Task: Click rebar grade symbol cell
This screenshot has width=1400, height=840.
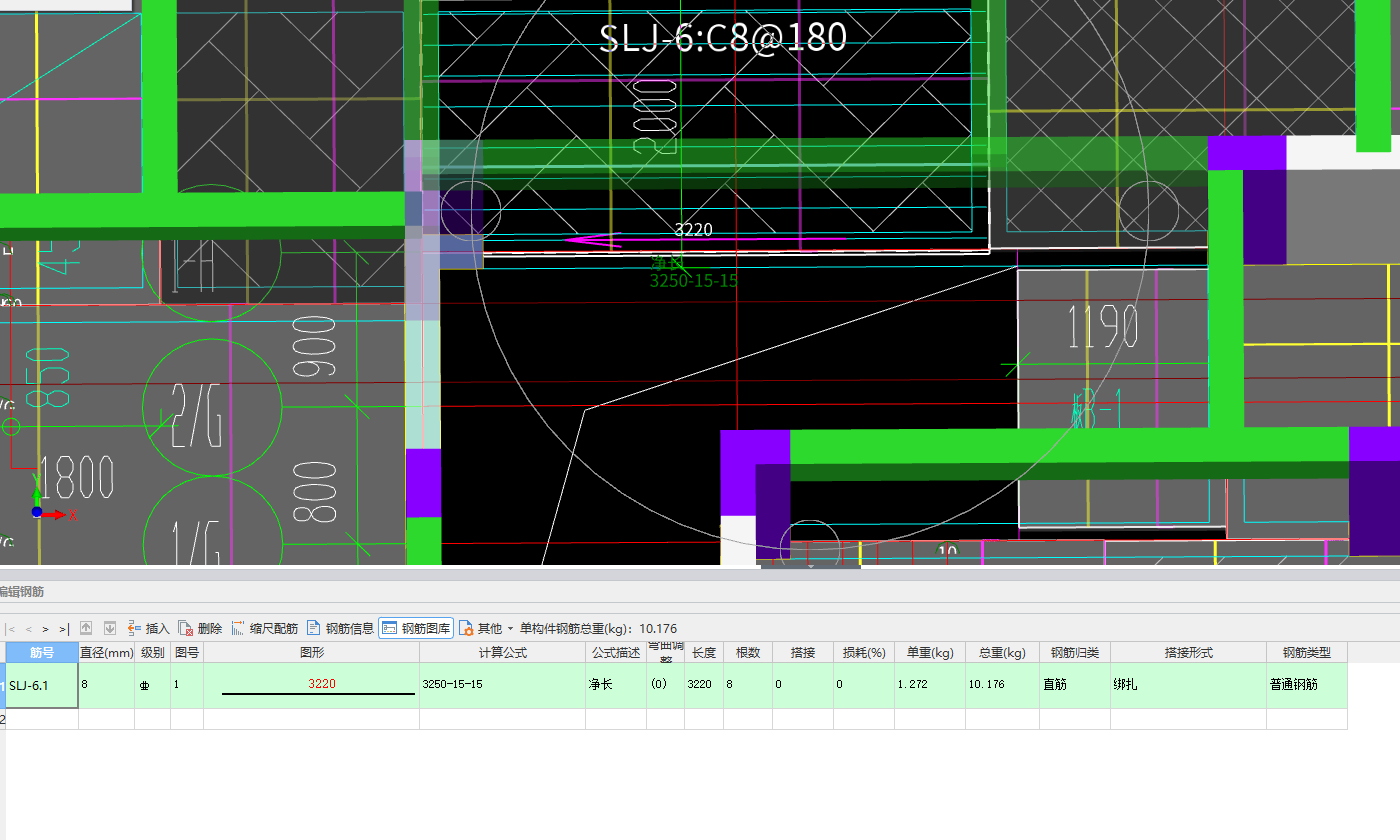Action: point(152,685)
